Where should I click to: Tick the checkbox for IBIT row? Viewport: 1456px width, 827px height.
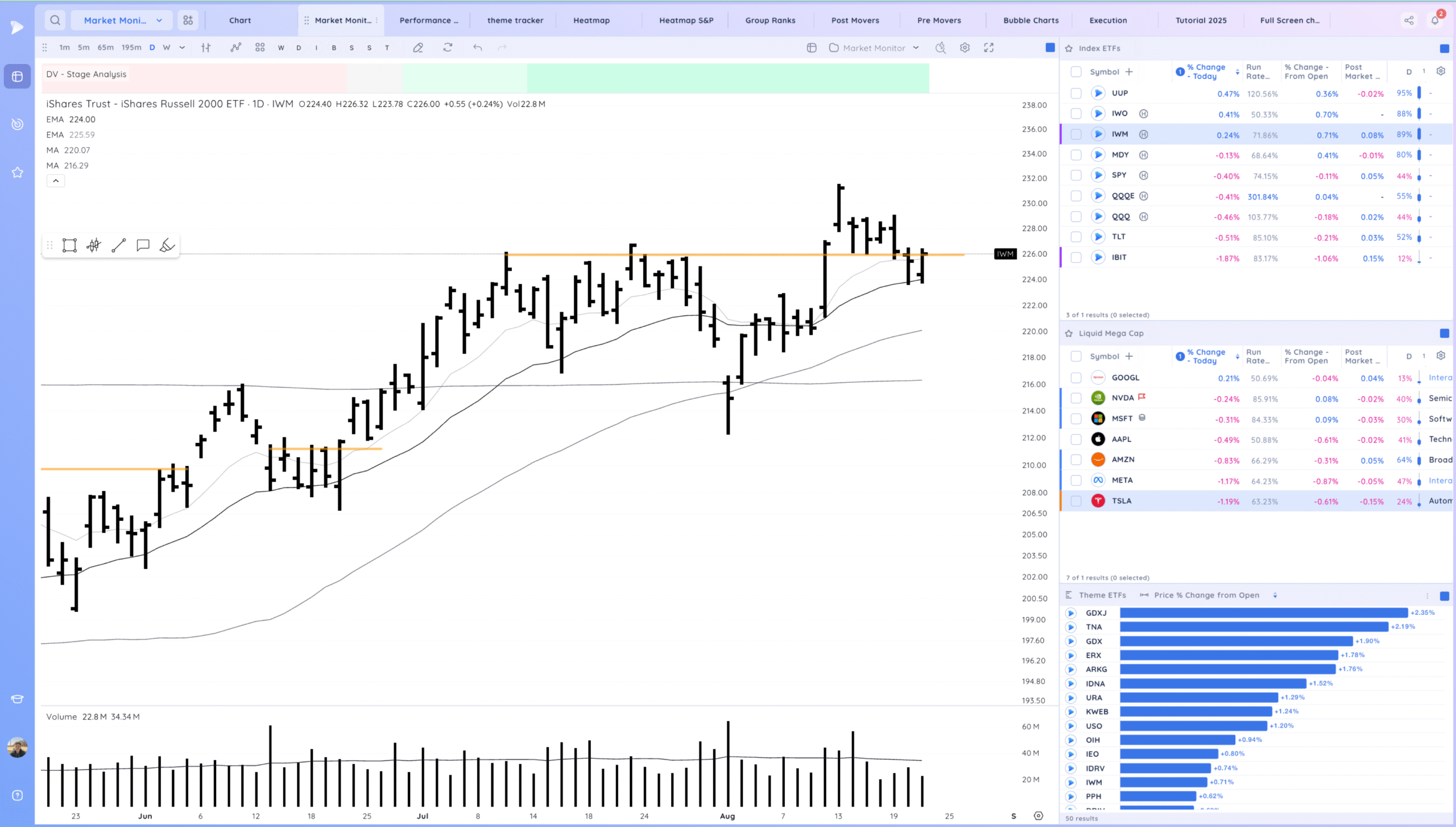(x=1076, y=258)
